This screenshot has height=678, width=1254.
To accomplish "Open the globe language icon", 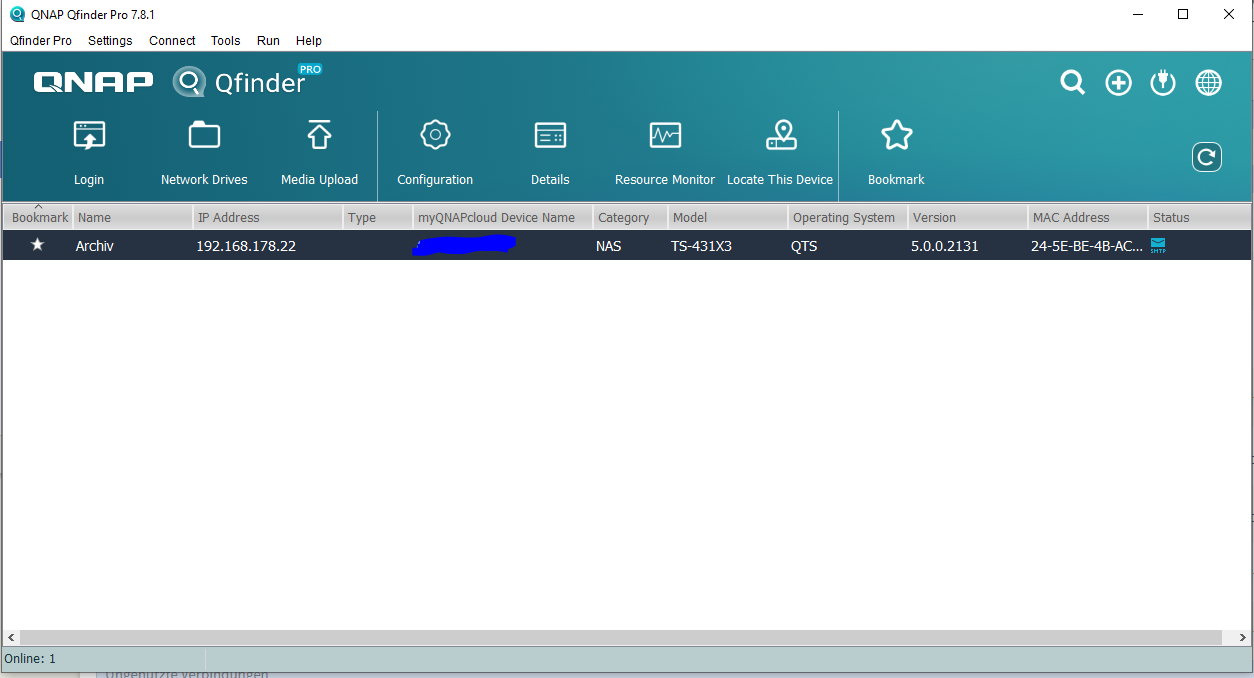I will pyautogui.click(x=1209, y=83).
